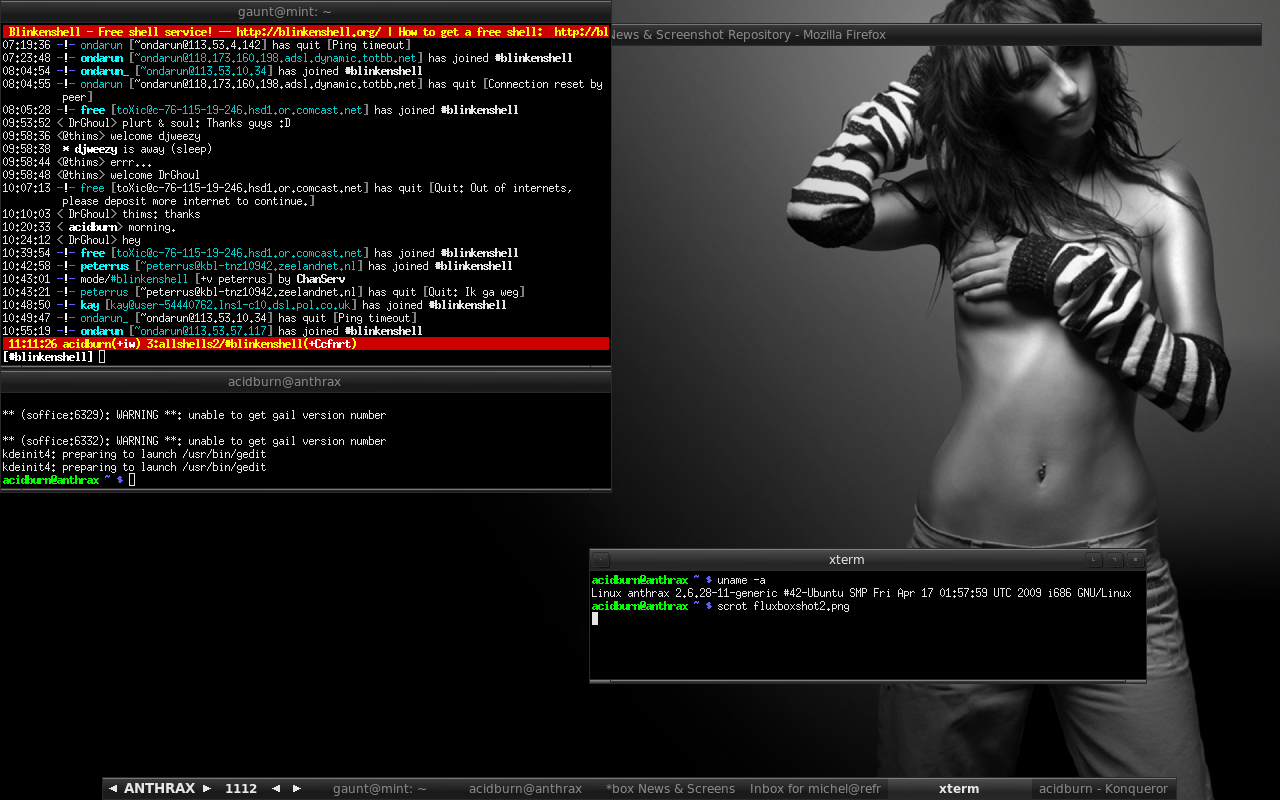
Task: Click 'scrot fluxboxshot2.png' command in xterm
Action: [783, 606]
